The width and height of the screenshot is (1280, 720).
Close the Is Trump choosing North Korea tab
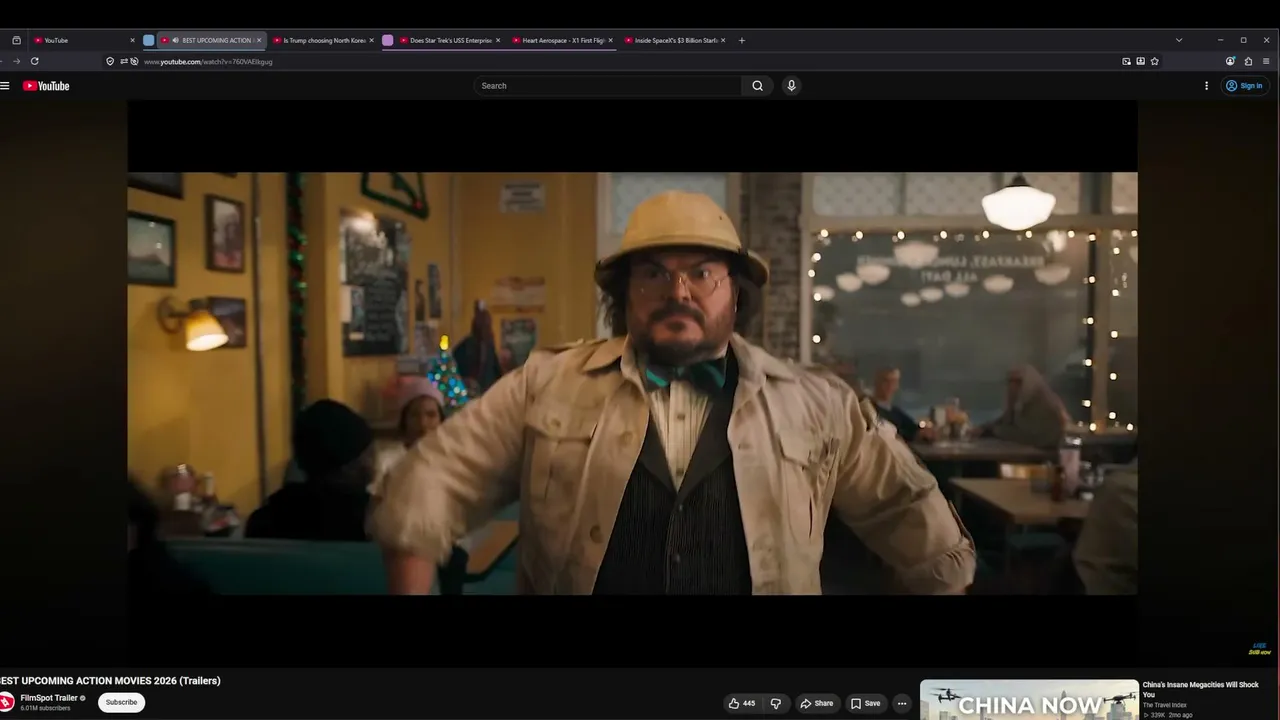[x=371, y=40]
